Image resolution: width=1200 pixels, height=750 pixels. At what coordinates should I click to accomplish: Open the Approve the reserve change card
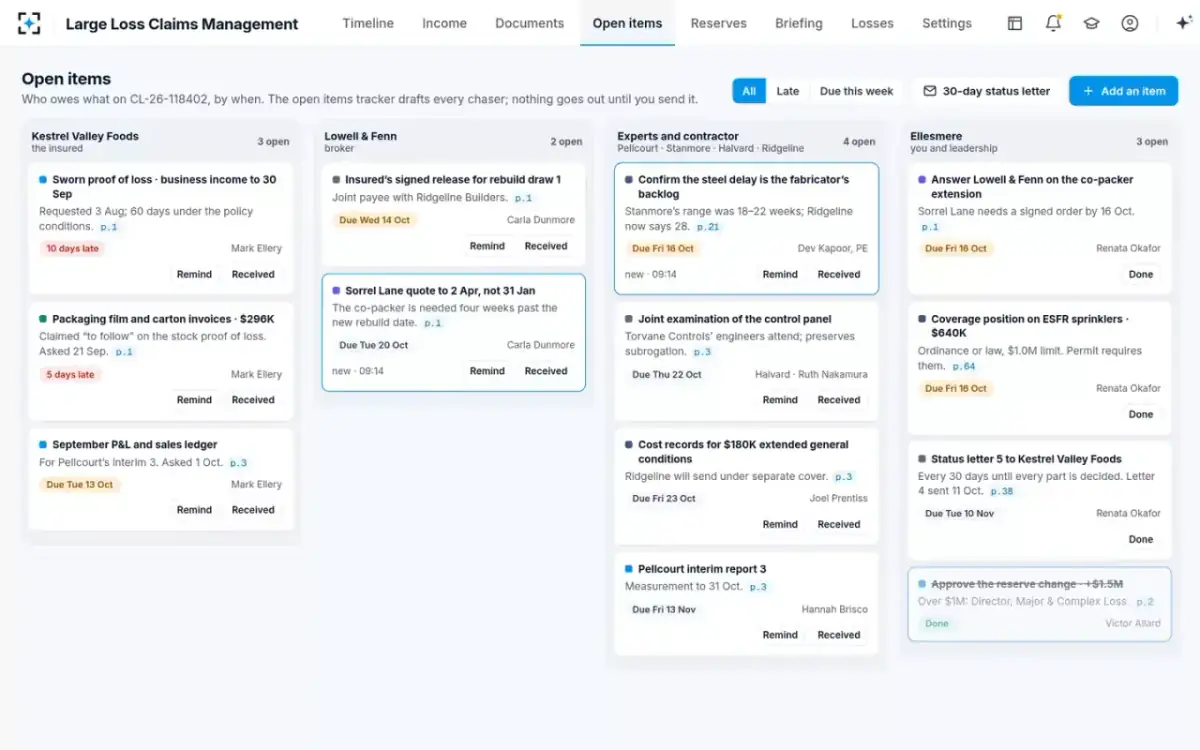point(1039,604)
